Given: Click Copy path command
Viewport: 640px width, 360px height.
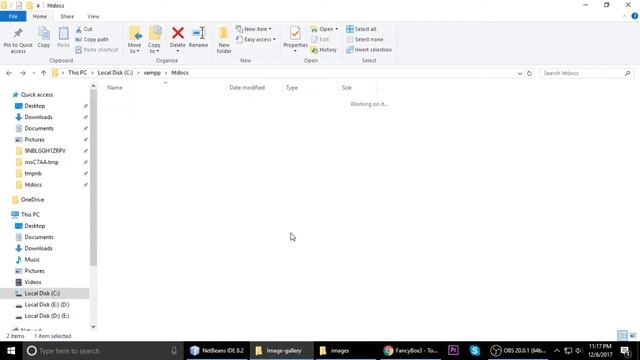Looking at the screenshot, I should pyautogui.click(x=92, y=39).
